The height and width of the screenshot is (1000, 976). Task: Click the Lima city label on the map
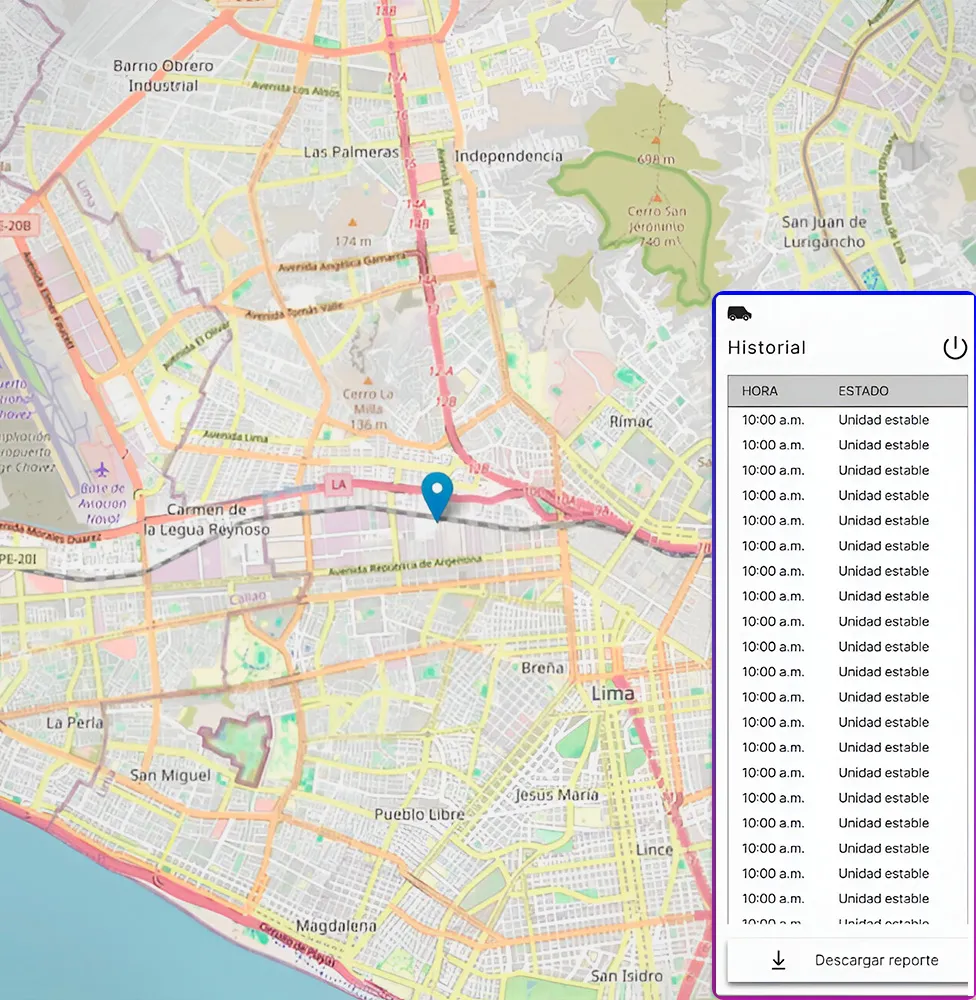tap(613, 694)
